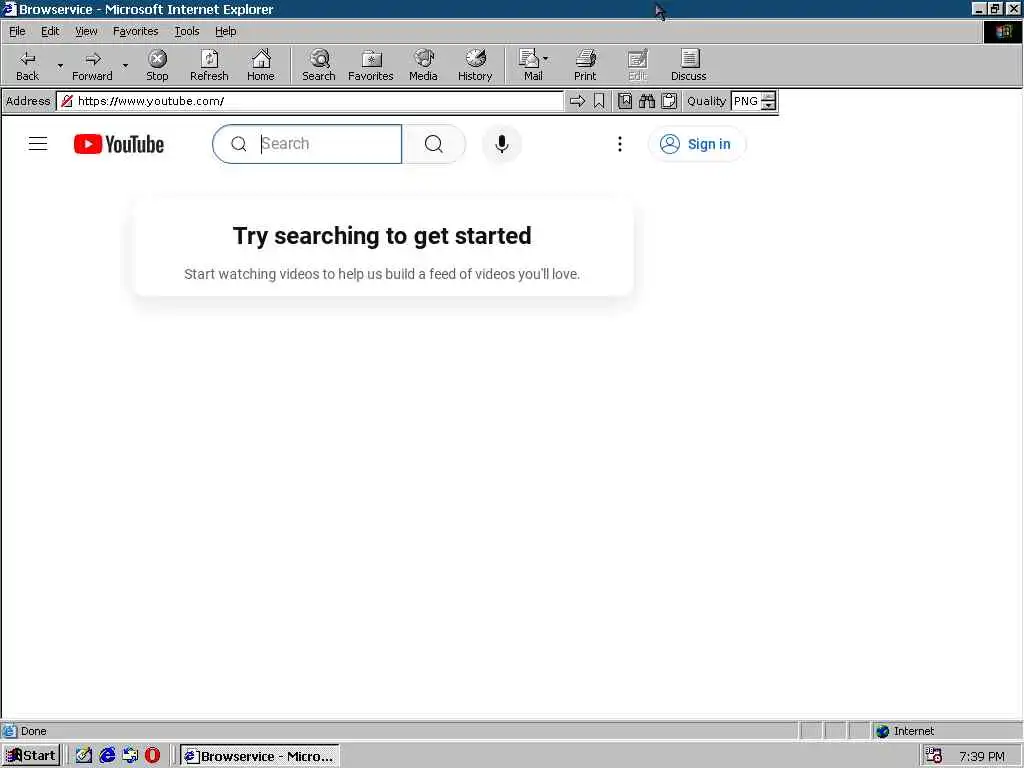Click the 'Start watching videos' subtitle text
This screenshot has height=768, width=1024.
pyautogui.click(x=382, y=274)
